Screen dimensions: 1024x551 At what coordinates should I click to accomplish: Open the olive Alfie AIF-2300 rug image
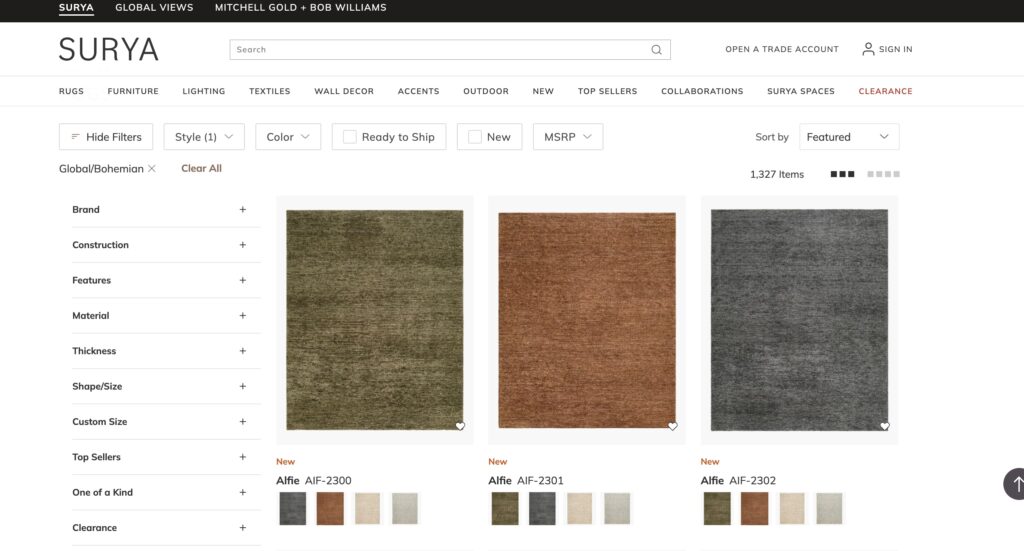(375, 320)
